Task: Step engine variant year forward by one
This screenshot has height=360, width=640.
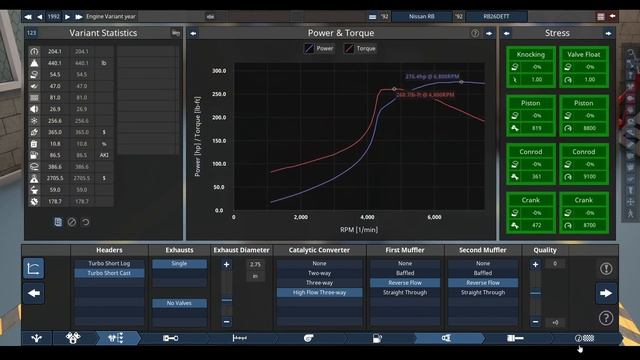Action: 67,17
